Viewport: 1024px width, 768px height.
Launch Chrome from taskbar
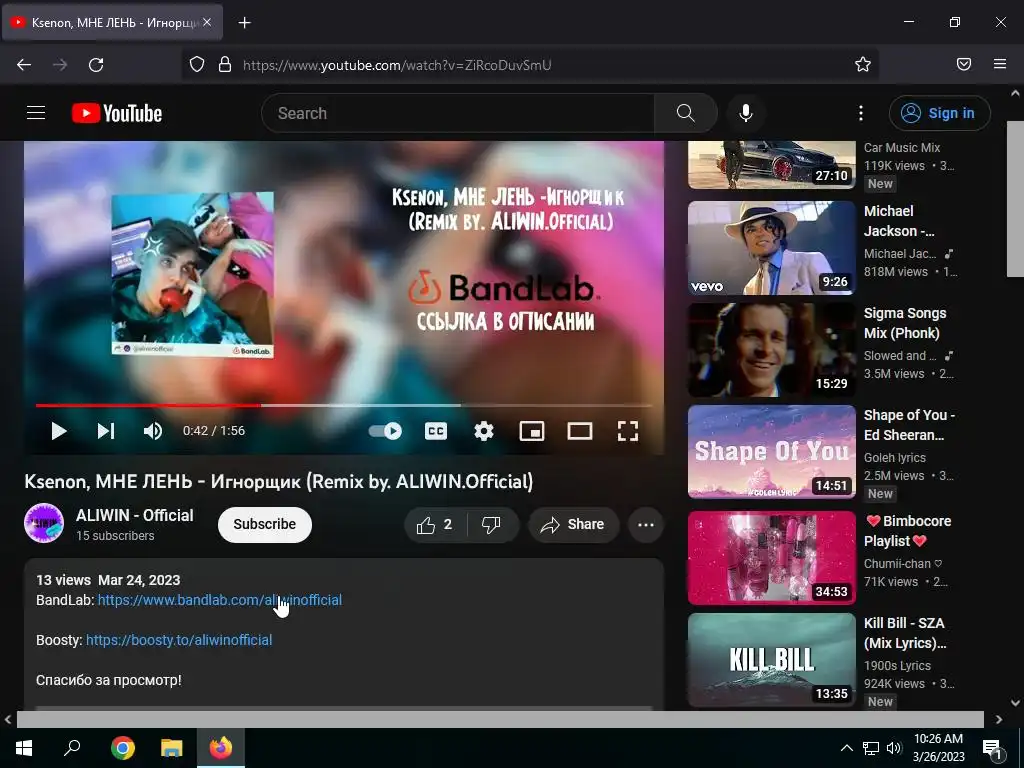tap(123, 748)
